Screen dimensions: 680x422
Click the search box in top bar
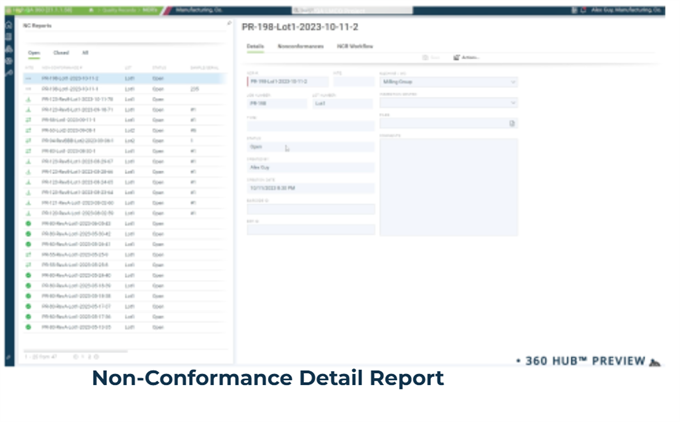[352, 10]
